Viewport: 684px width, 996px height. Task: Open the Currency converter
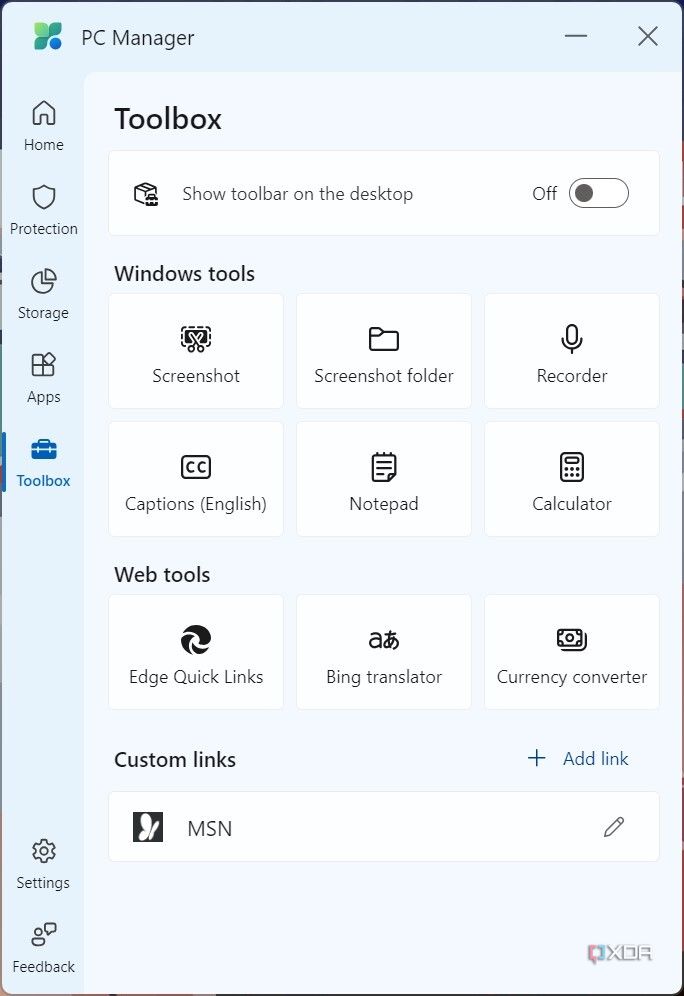572,652
